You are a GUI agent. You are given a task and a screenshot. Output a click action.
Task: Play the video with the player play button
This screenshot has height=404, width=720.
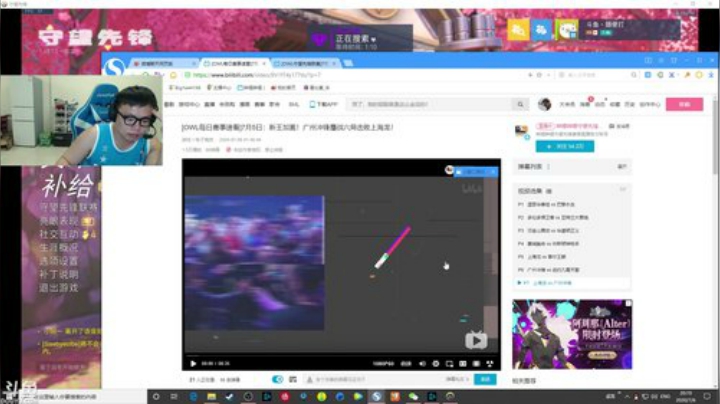[x=193, y=364]
